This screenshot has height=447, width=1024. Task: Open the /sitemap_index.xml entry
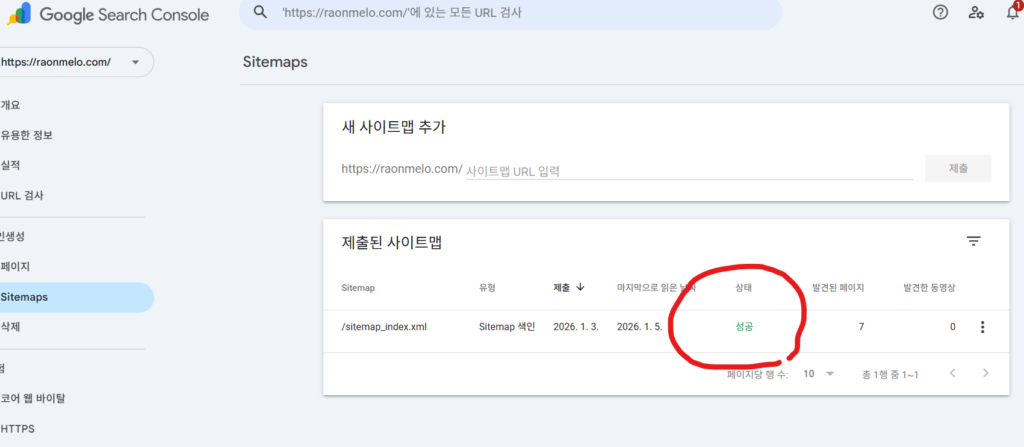point(384,327)
